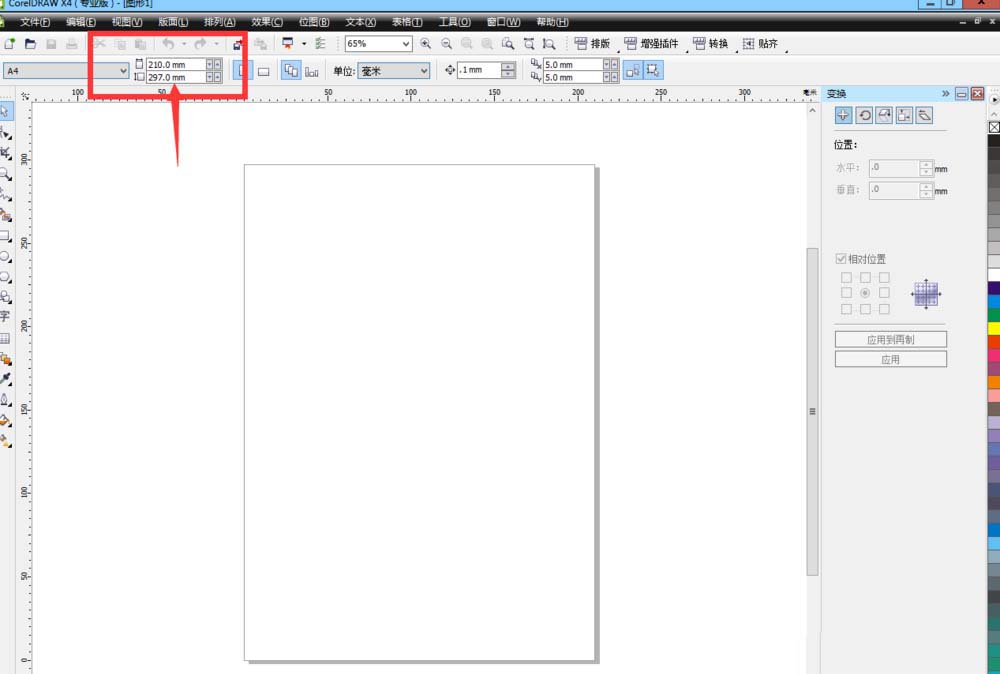Viewport: 1000px width, 674px height.
Task: Select the Table tool in the toolbox
Action: click(x=5, y=338)
